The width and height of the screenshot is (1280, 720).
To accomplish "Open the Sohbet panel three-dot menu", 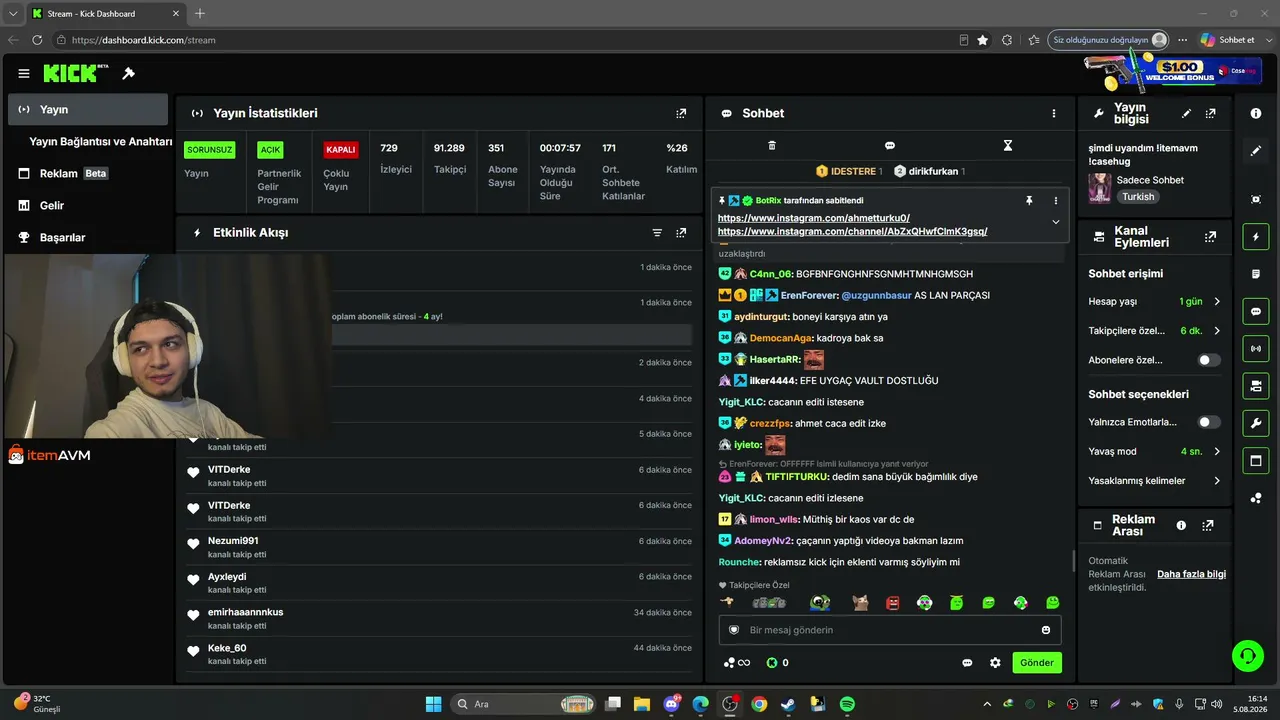I will pos(1053,114).
